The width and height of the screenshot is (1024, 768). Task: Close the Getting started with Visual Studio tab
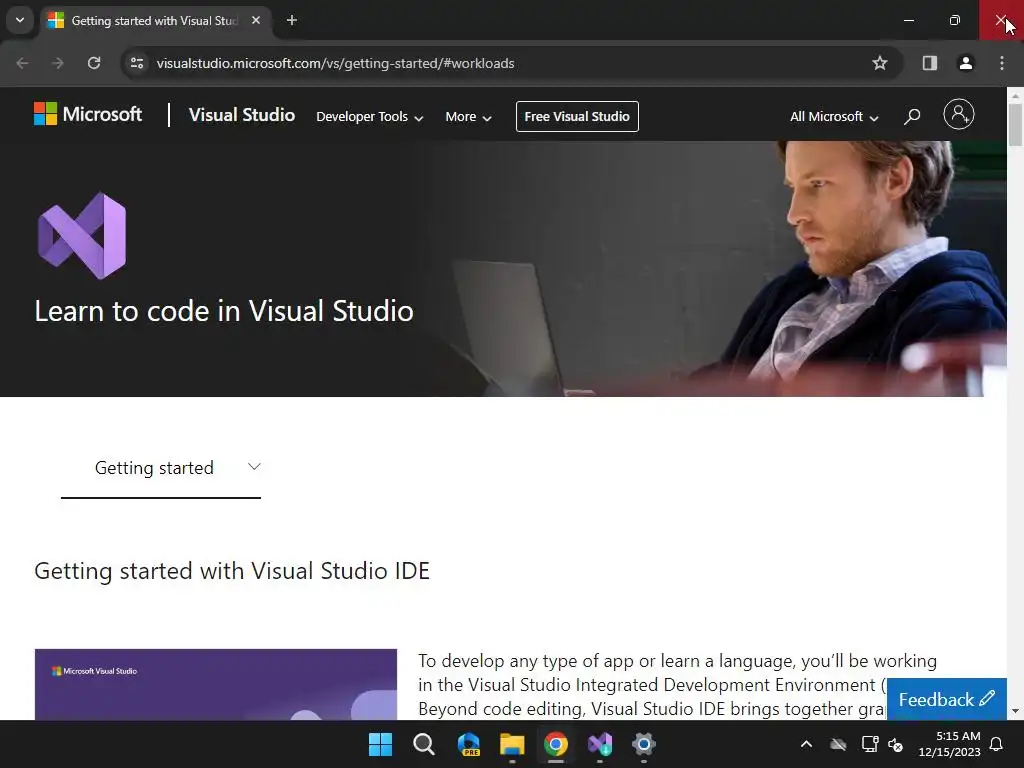256,20
